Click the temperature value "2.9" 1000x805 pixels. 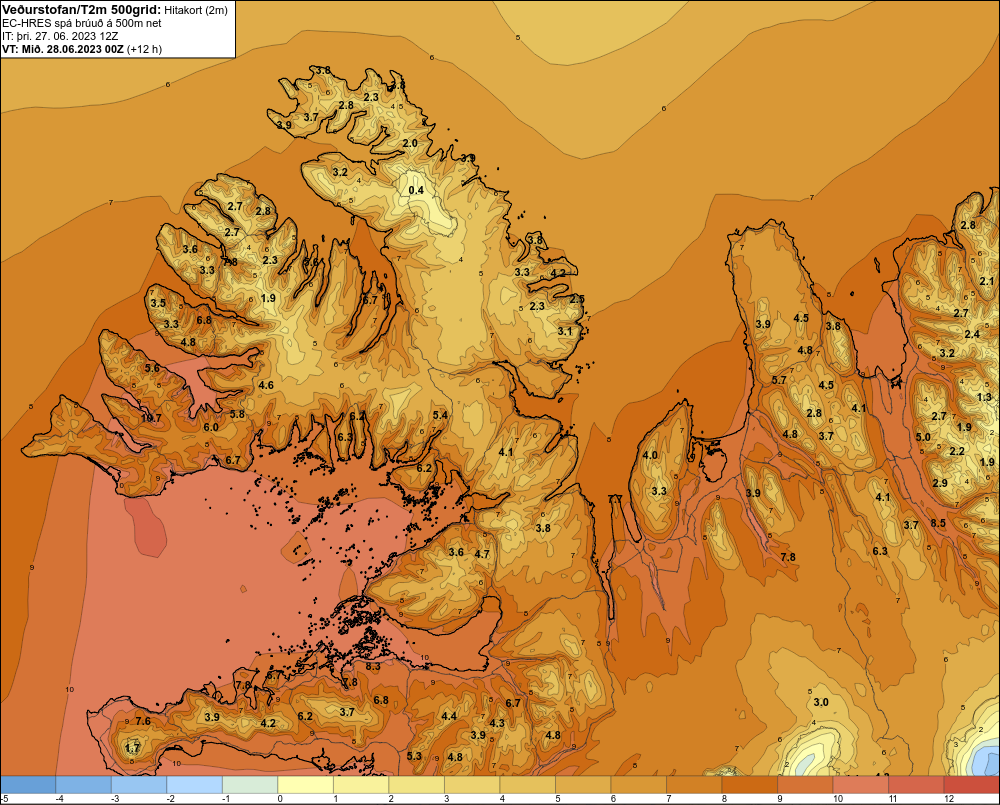(940, 483)
